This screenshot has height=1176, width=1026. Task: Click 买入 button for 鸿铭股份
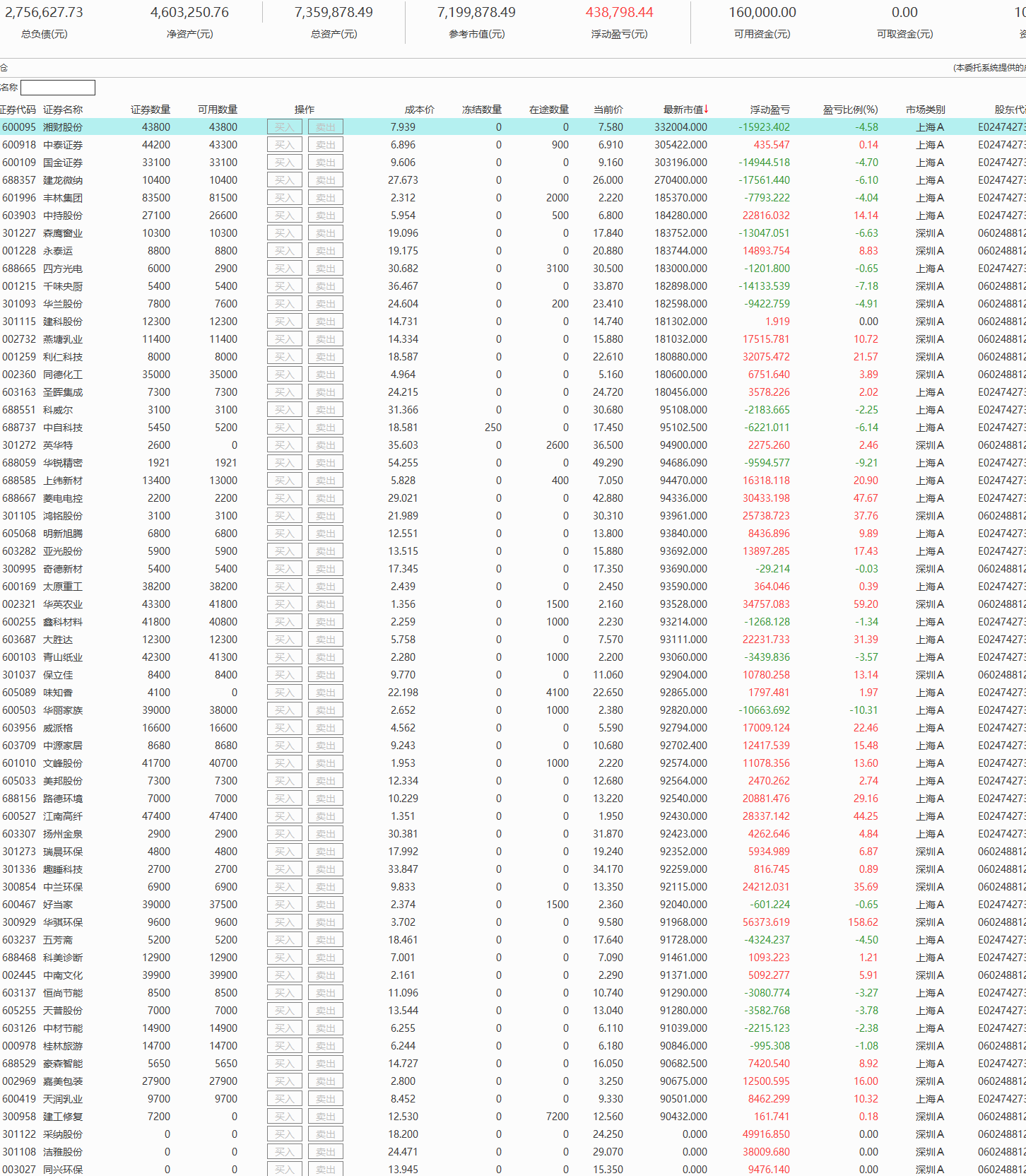[285, 516]
